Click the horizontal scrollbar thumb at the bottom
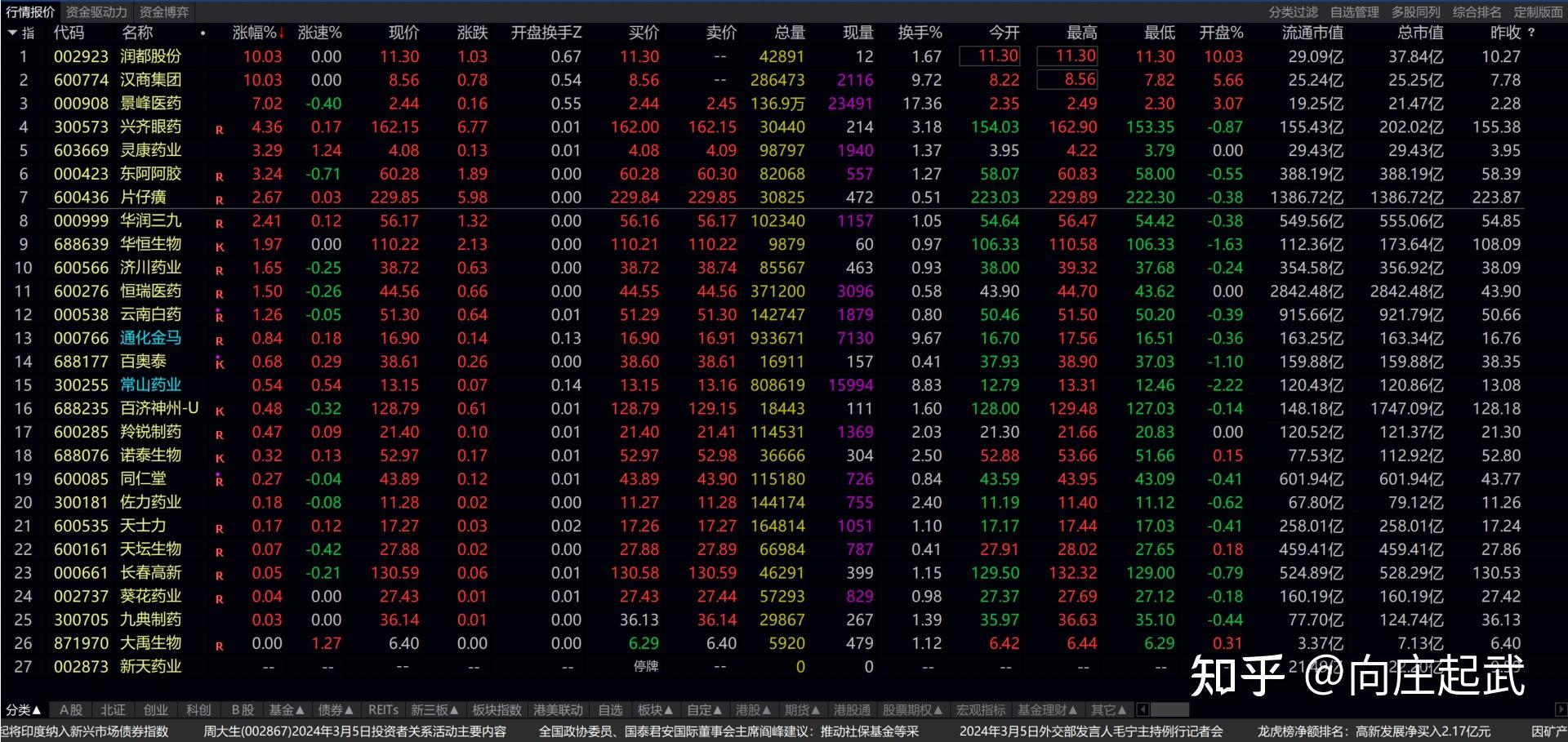Viewport: 1568px width, 742px height. point(1169,709)
